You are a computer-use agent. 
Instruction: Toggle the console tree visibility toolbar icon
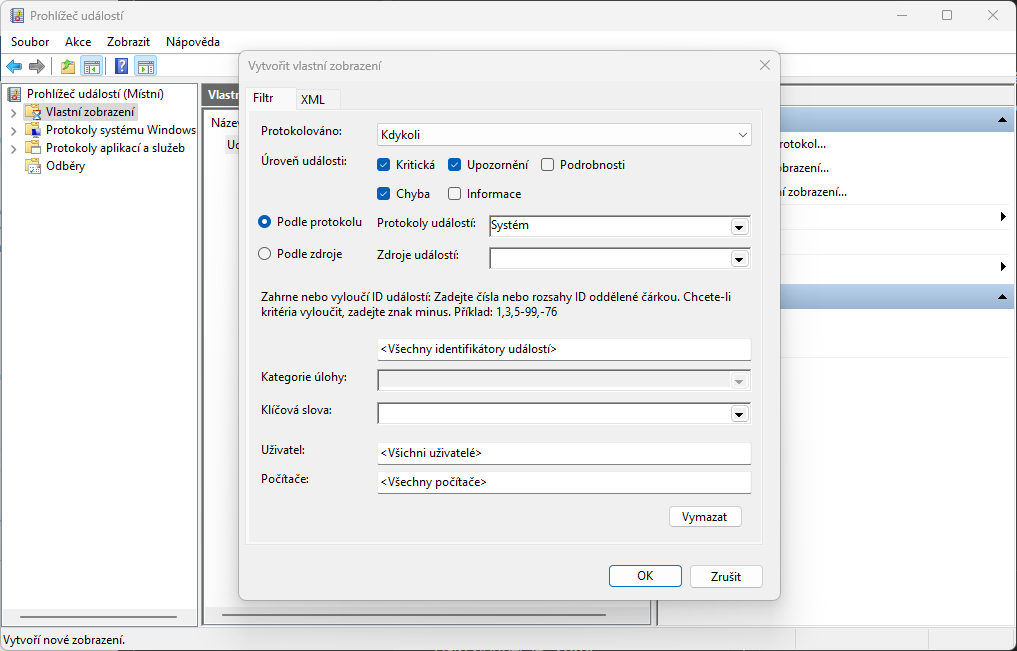(x=91, y=66)
